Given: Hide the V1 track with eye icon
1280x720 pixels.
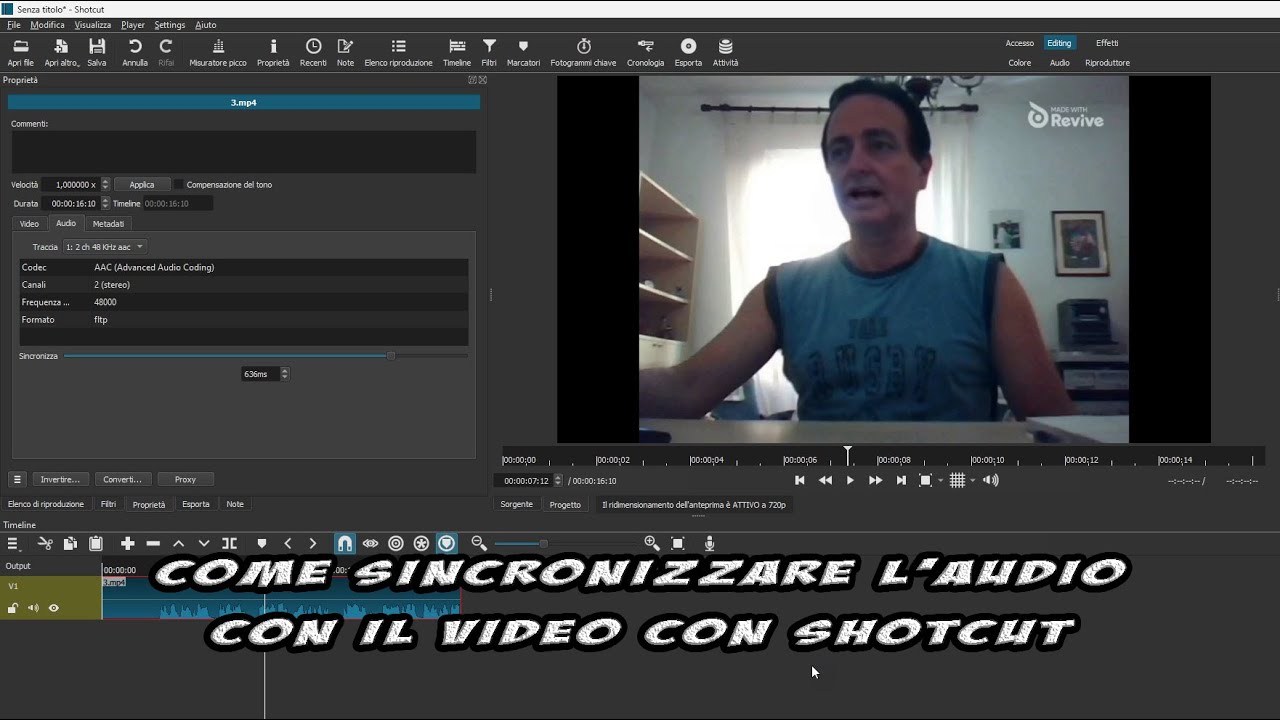Looking at the screenshot, I should pyautogui.click(x=54, y=608).
